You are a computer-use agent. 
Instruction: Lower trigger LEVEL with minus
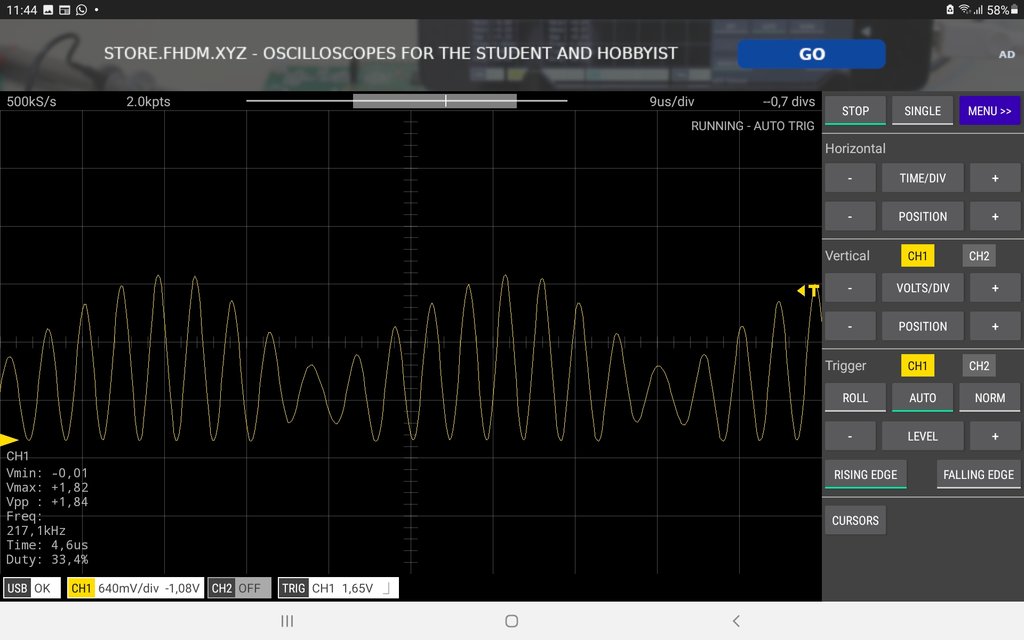850,436
